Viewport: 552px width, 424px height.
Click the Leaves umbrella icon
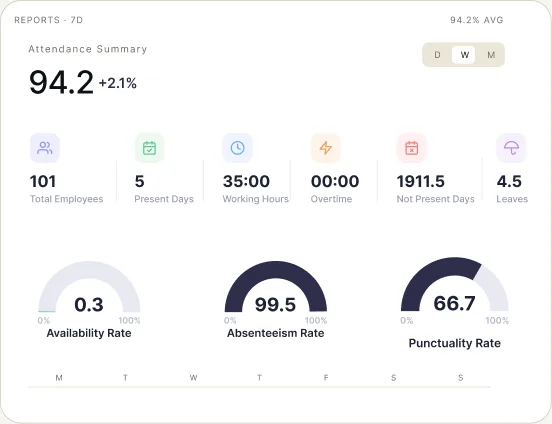(x=511, y=148)
